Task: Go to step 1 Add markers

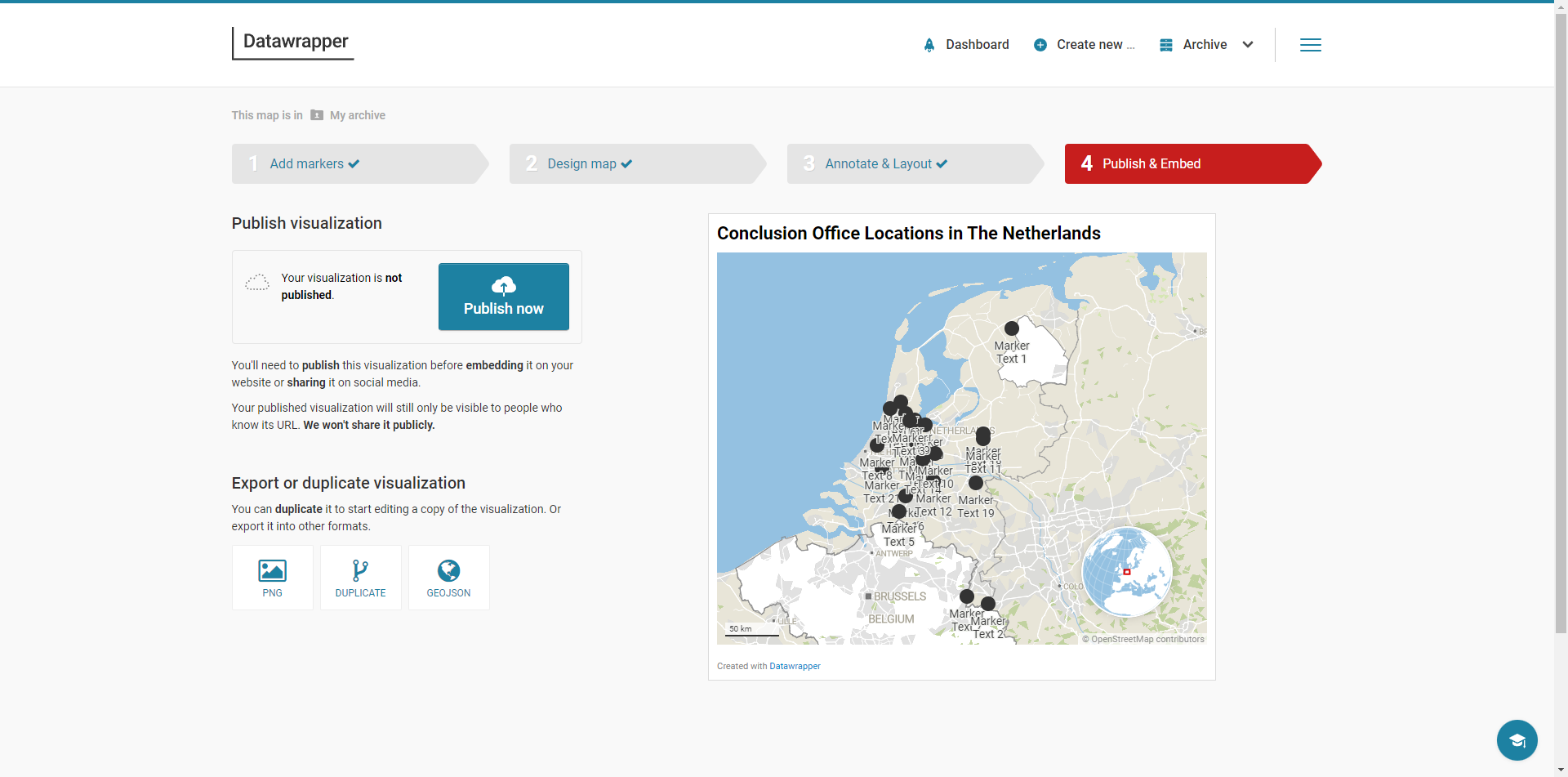Action: 359,163
